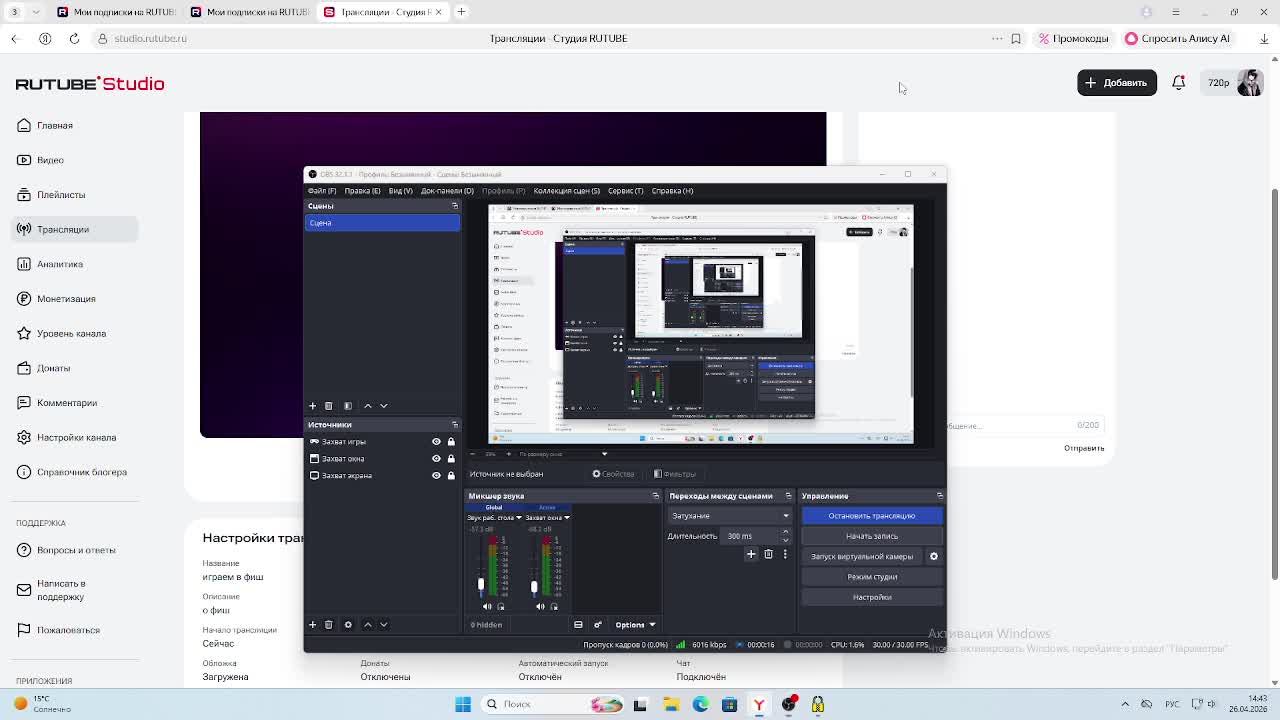The width and height of the screenshot is (1280, 720).
Task: Open OBS 'Правка (E)' menu
Action: [x=362, y=191]
